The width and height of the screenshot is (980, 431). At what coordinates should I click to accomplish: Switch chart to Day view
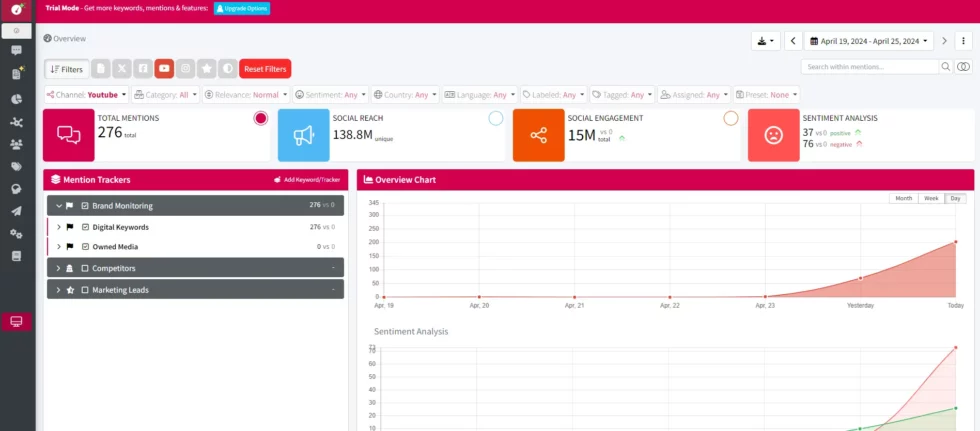tap(956, 198)
